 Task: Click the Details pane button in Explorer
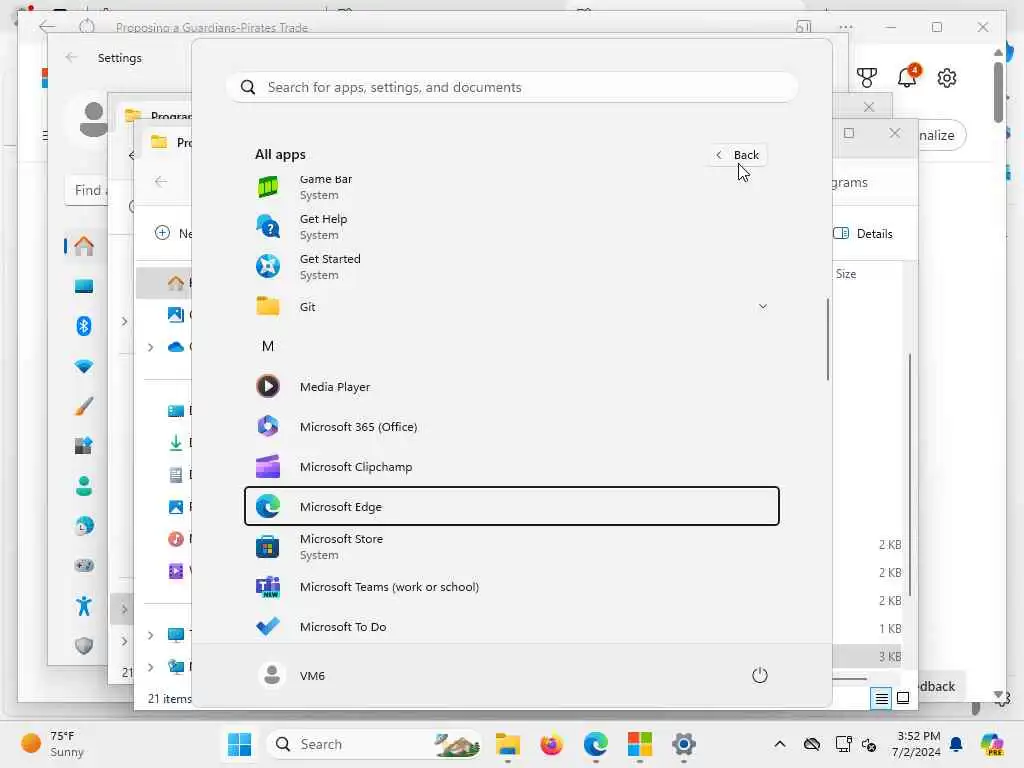[x=862, y=233]
